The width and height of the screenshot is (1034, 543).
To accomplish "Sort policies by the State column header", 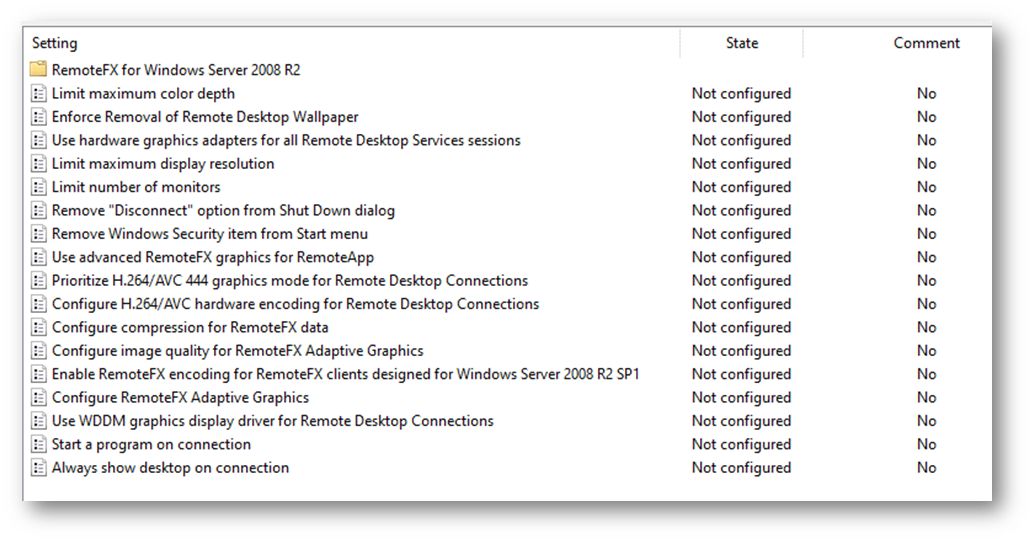I will (x=741, y=43).
